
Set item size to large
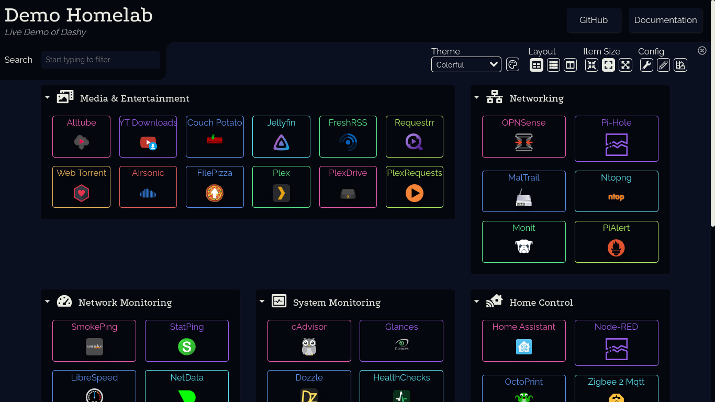click(x=625, y=65)
